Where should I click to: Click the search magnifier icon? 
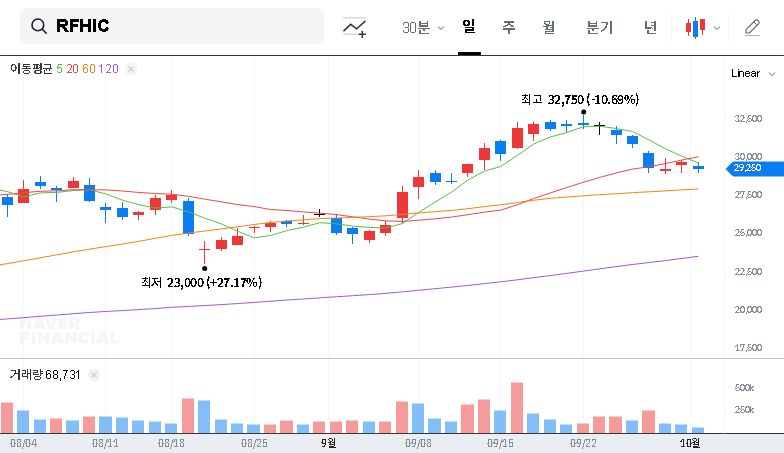click(x=40, y=27)
